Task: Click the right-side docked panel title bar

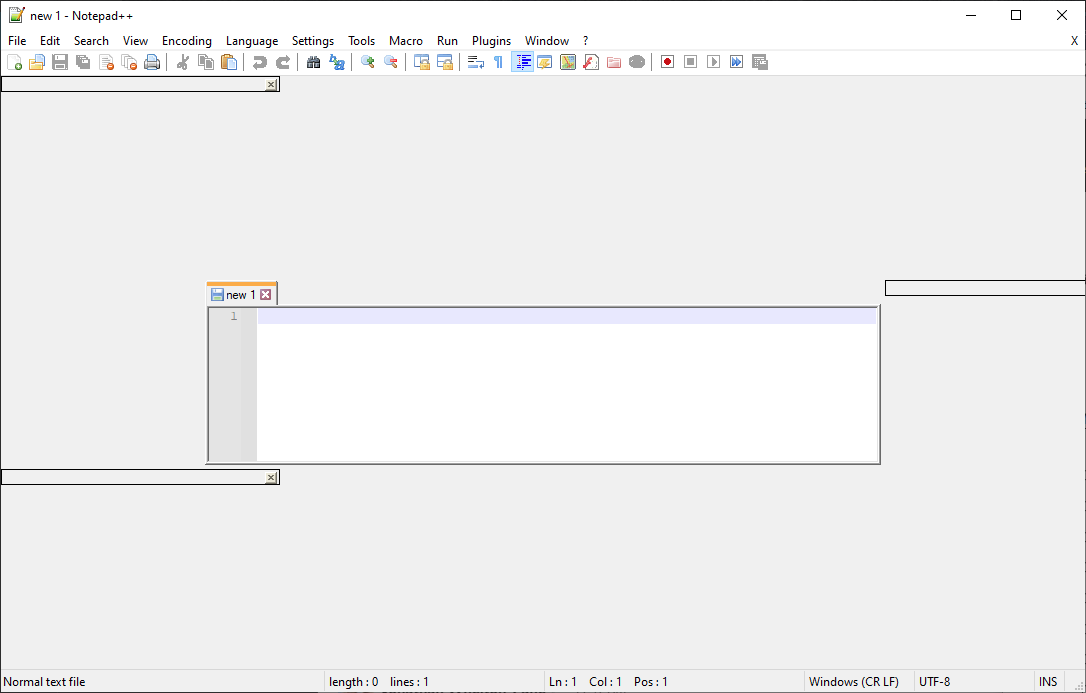Action: coord(985,288)
